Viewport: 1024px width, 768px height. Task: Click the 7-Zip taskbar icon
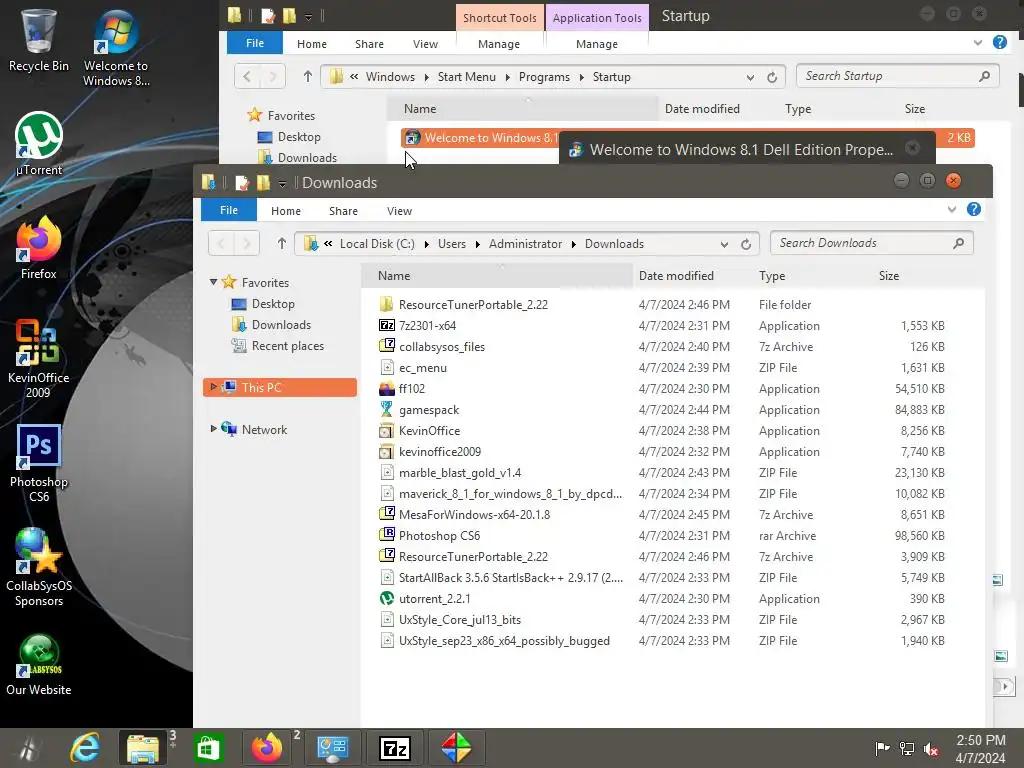[395, 748]
